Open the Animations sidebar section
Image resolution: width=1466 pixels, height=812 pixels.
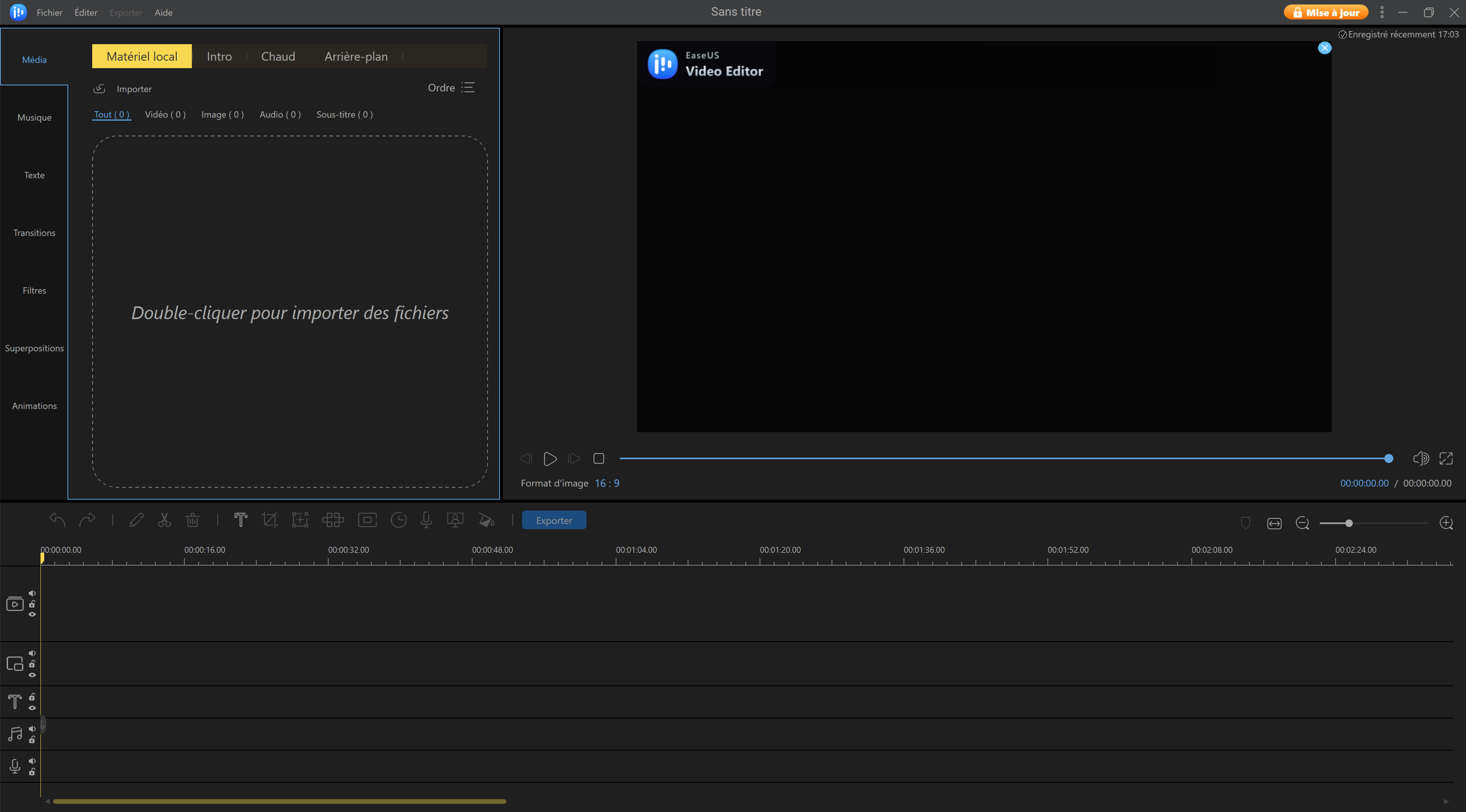34,406
